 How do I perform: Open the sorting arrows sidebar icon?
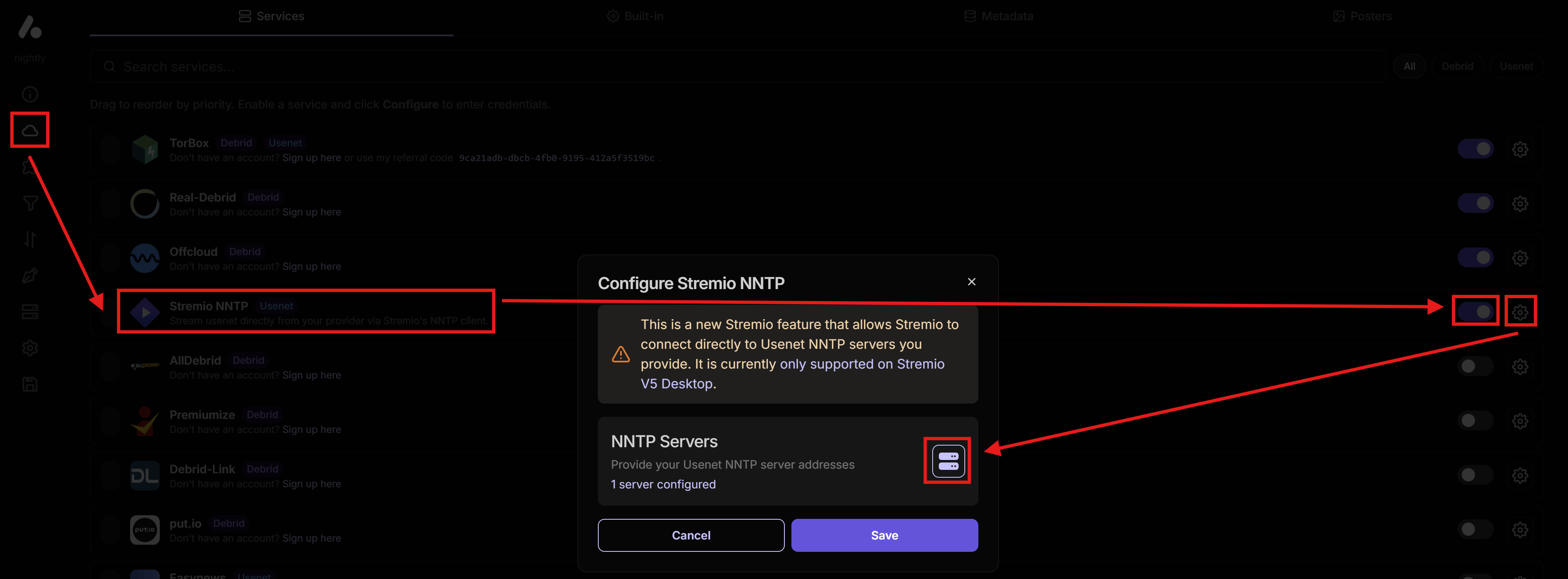(x=29, y=239)
